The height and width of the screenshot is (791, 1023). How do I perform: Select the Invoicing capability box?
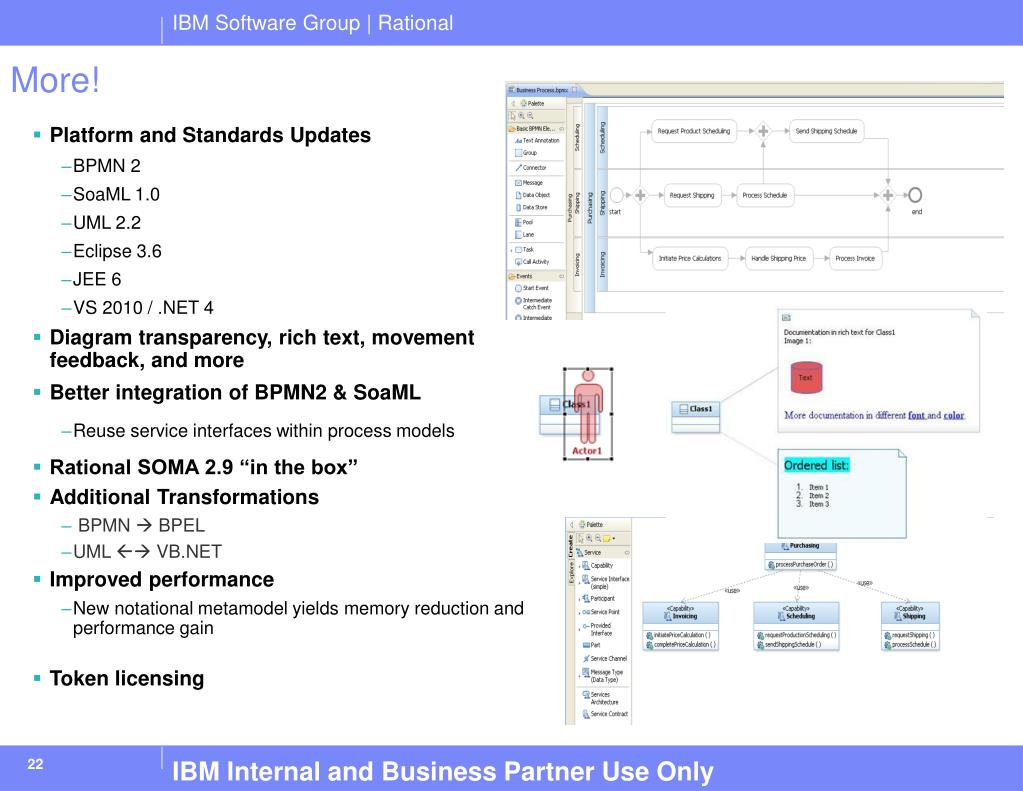click(x=680, y=627)
